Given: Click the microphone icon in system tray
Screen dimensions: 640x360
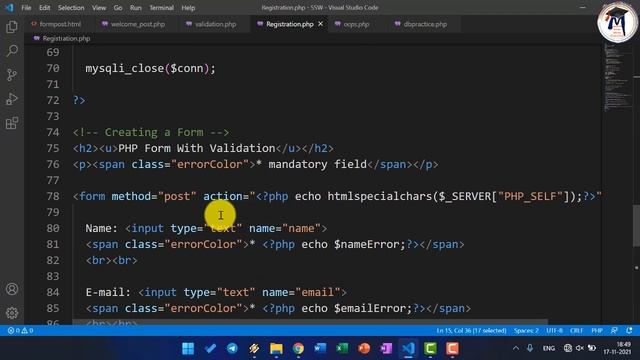Looking at the screenshot, I should click(x=530, y=348).
